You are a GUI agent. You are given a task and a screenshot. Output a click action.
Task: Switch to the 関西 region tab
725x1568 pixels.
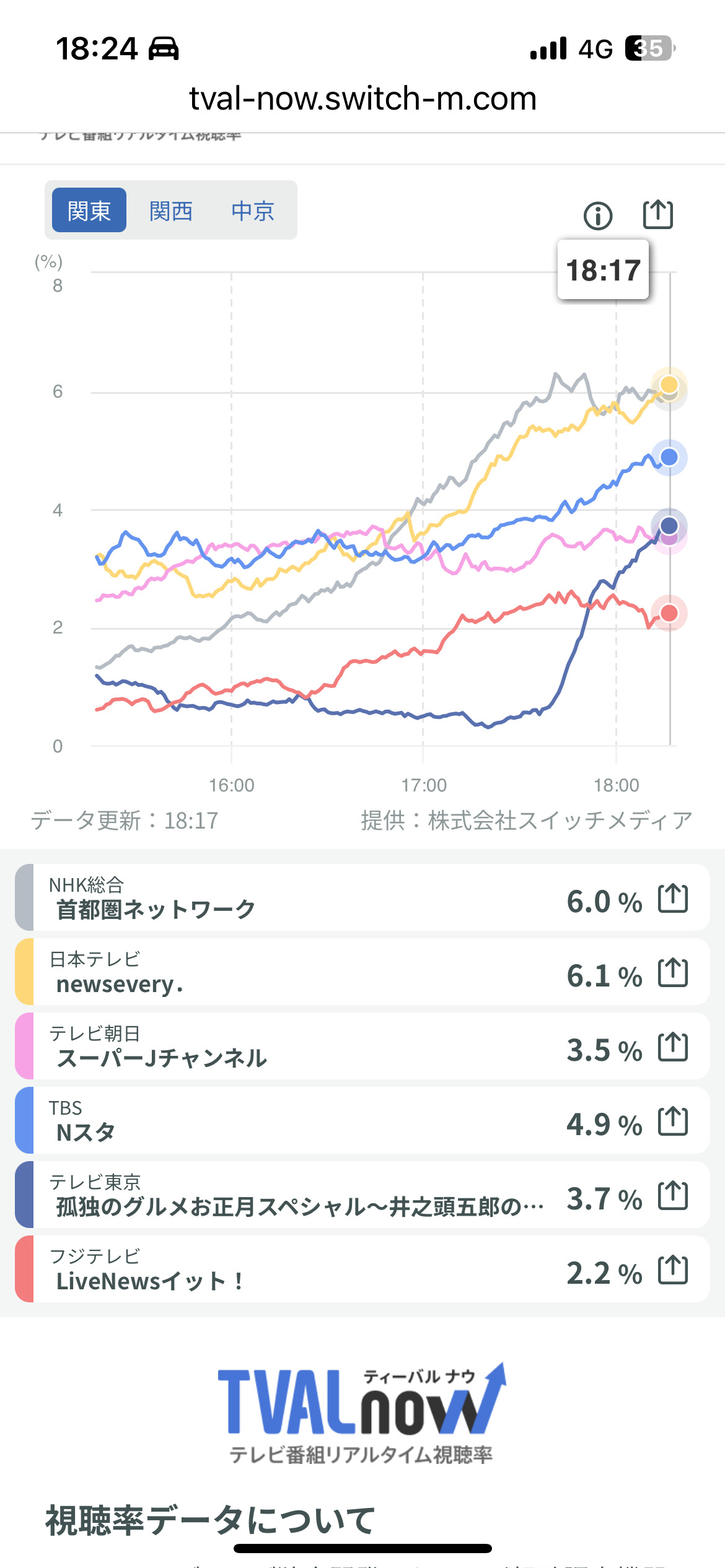(171, 211)
